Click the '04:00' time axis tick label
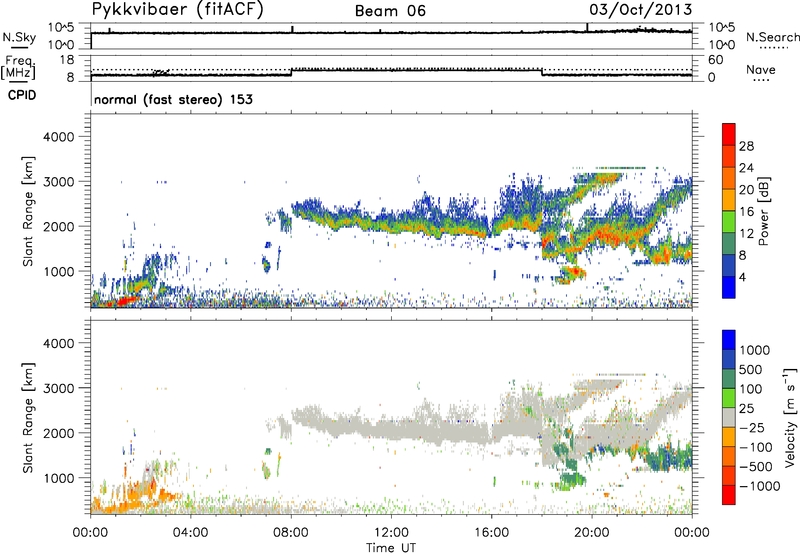The width and height of the screenshot is (800, 554). coord(190,533)
